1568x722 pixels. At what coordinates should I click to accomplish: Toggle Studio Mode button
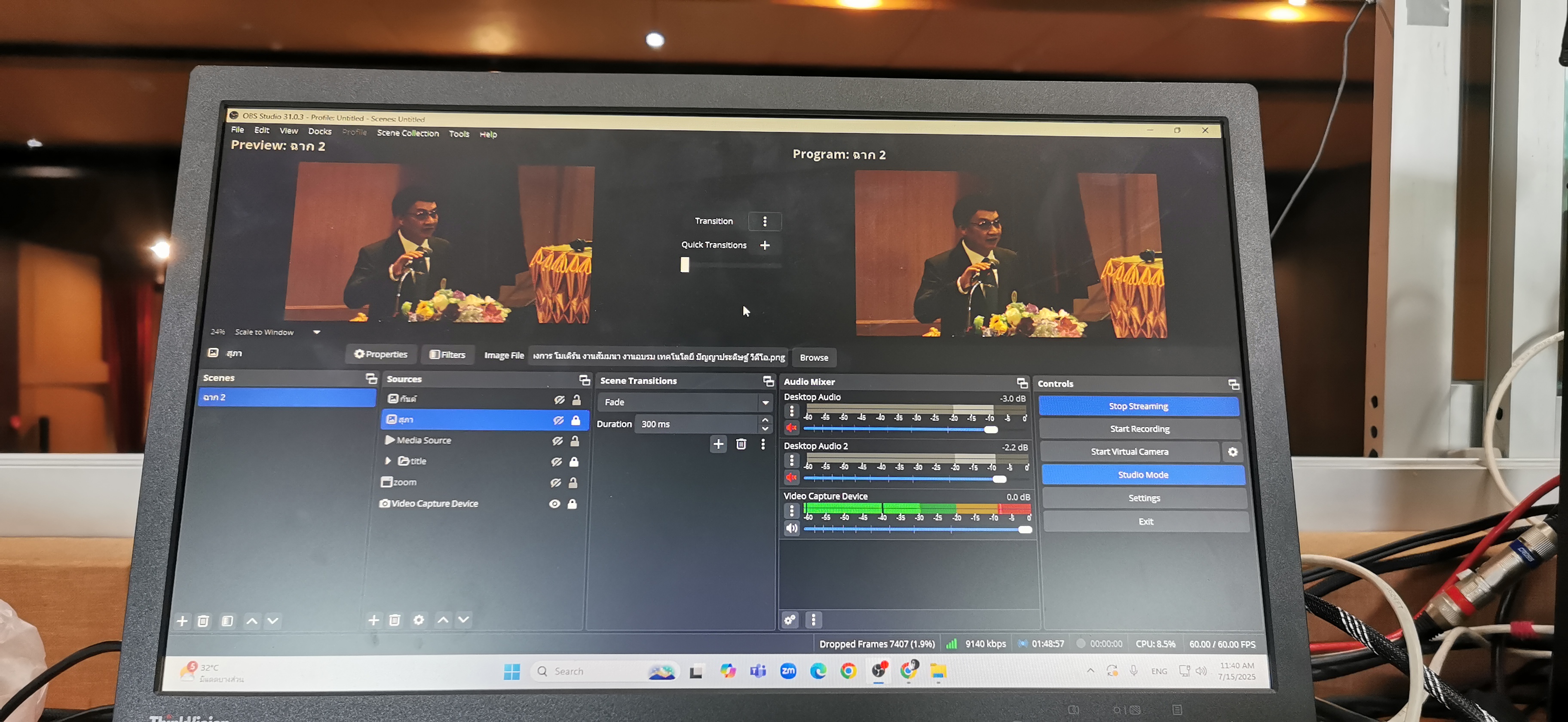tap(1142, 475)
